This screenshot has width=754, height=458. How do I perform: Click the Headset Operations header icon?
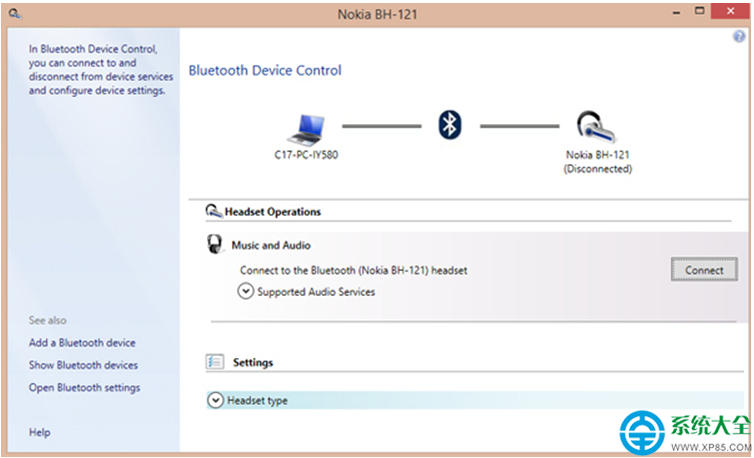tap(214, 211)
